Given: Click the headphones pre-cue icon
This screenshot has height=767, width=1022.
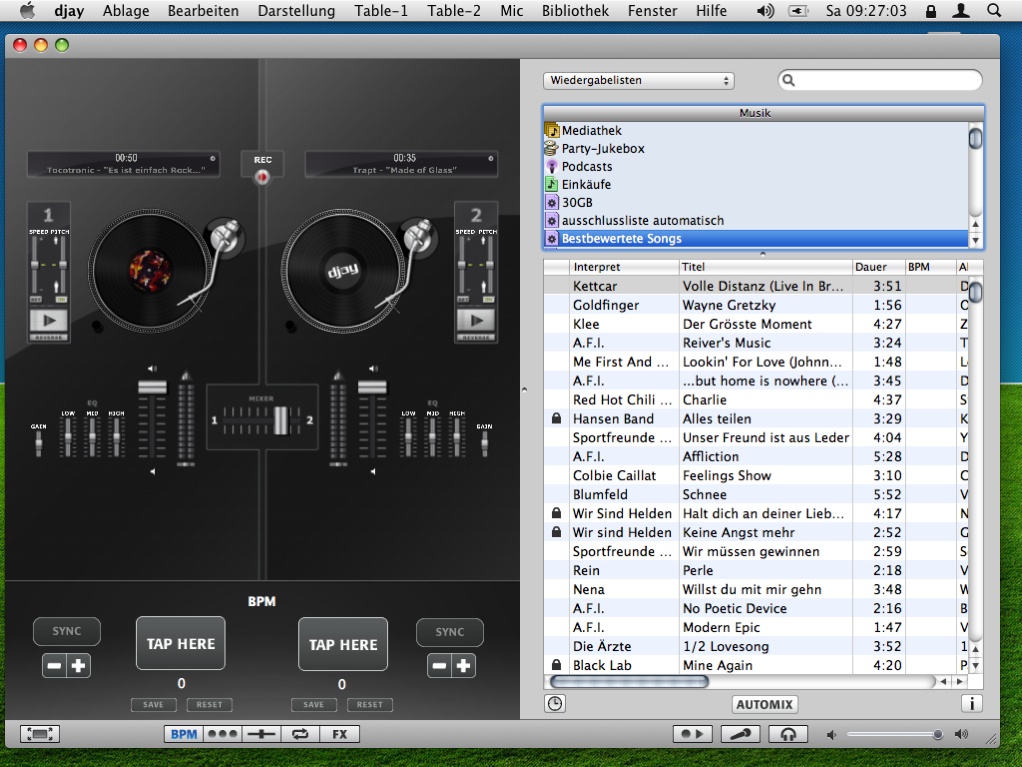Looking at the screenshot, I should [788, 734].
